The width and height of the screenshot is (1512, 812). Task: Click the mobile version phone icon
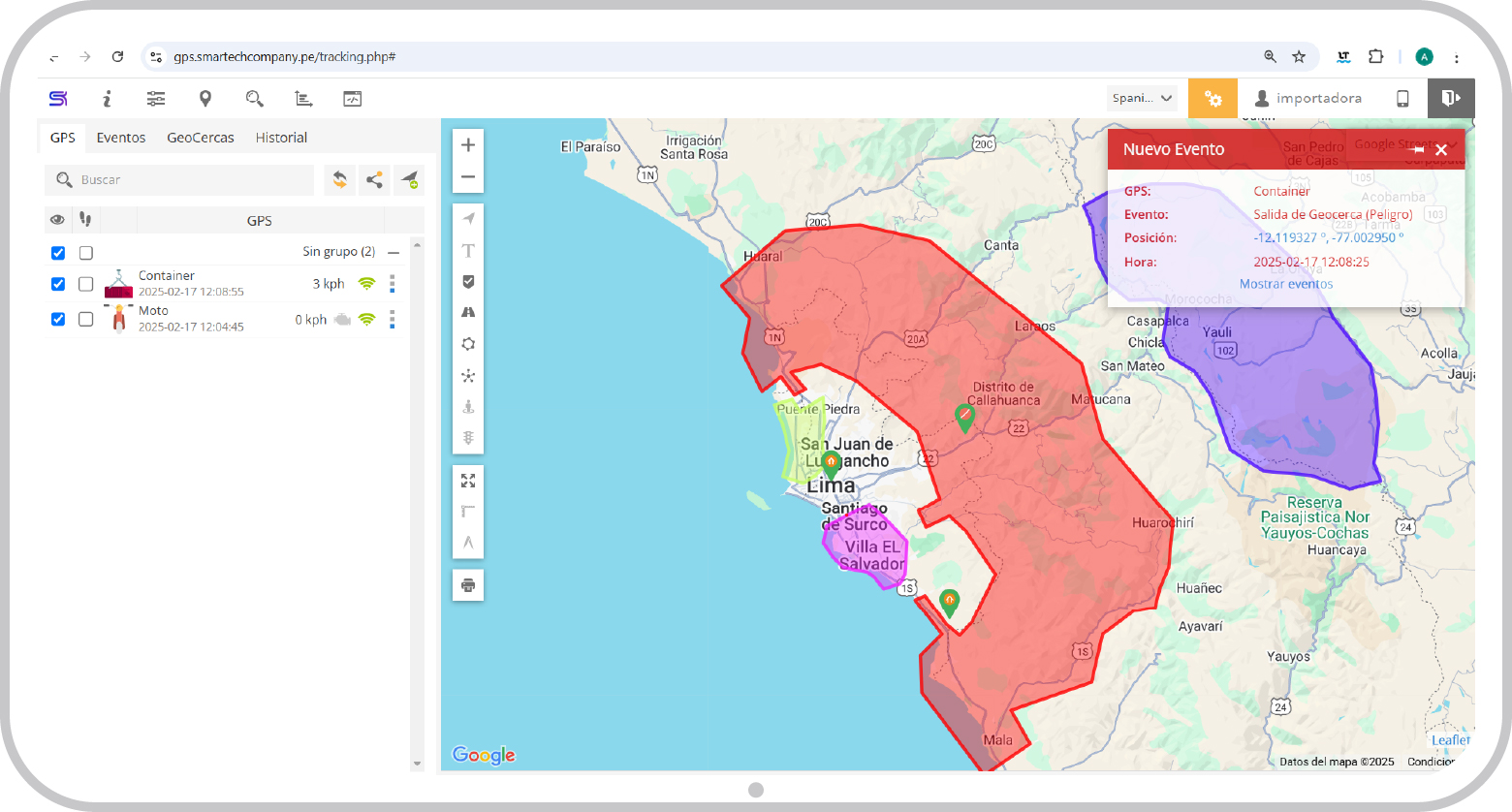click(1402, 99)
